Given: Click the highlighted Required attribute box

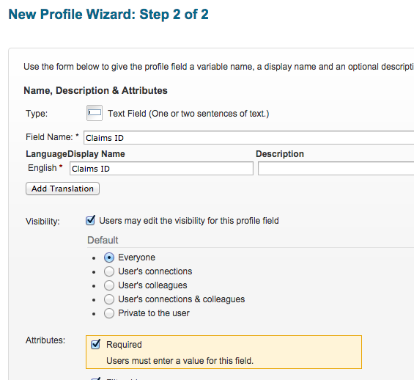Looking at the screenshot, I should click(224, 352).
